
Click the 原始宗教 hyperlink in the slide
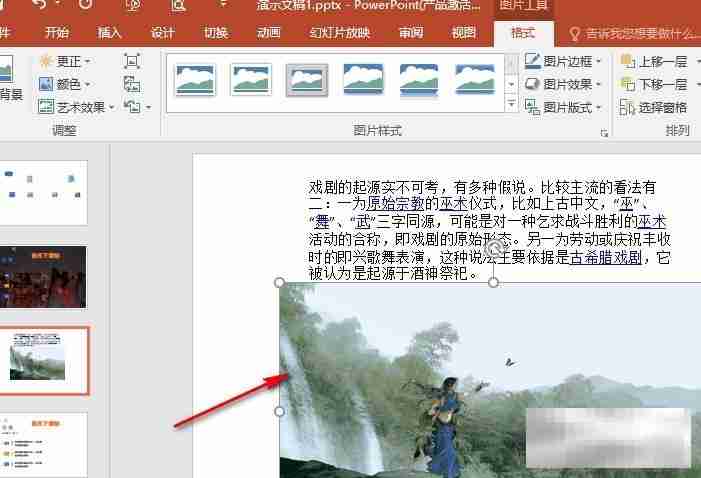coord(395,204)
